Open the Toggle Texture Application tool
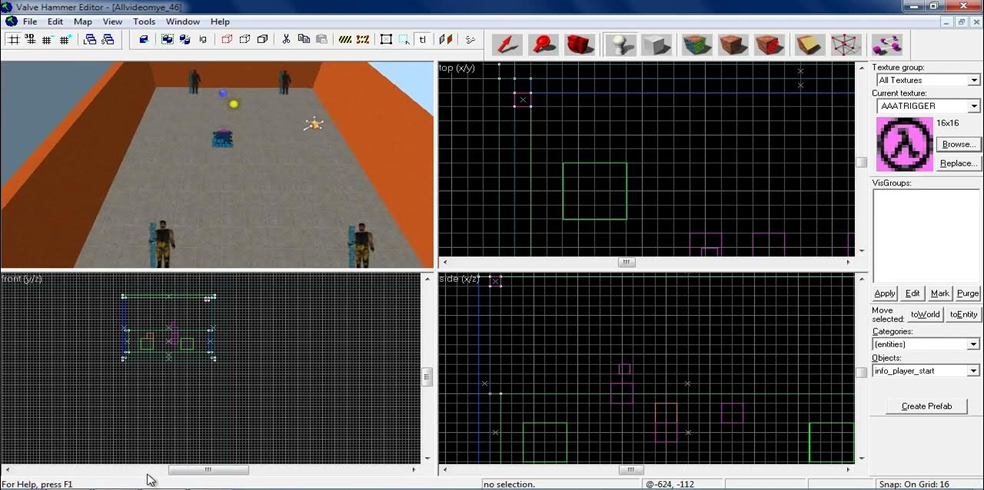This screenshot has width=984, height=490. pyautogui.click(x=696, y=44)
